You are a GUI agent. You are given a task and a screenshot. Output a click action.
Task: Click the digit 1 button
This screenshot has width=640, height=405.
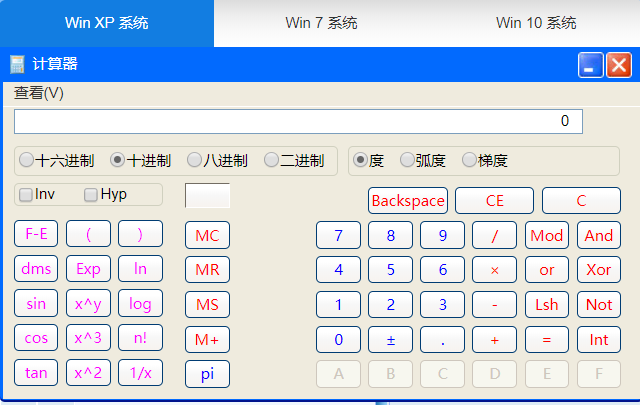(338, 305)
